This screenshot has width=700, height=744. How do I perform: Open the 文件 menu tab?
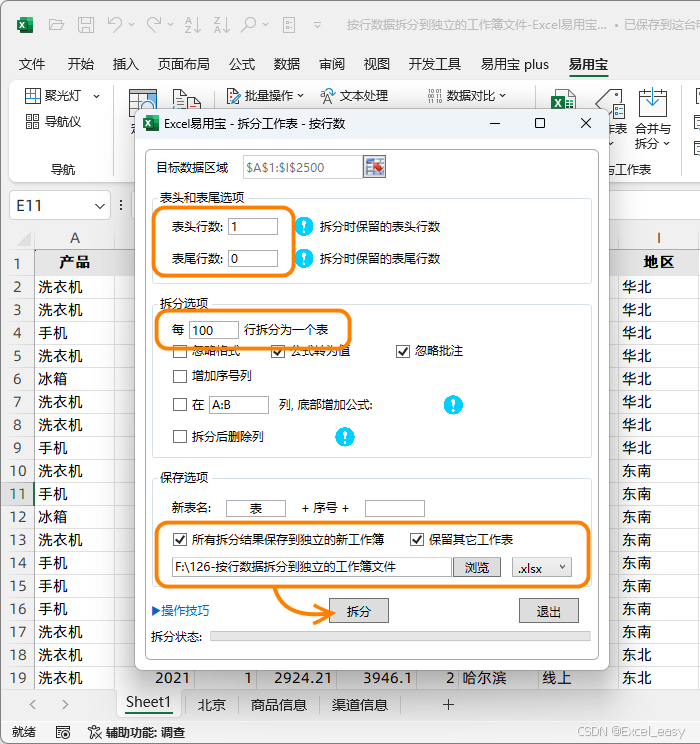(32, 64)
